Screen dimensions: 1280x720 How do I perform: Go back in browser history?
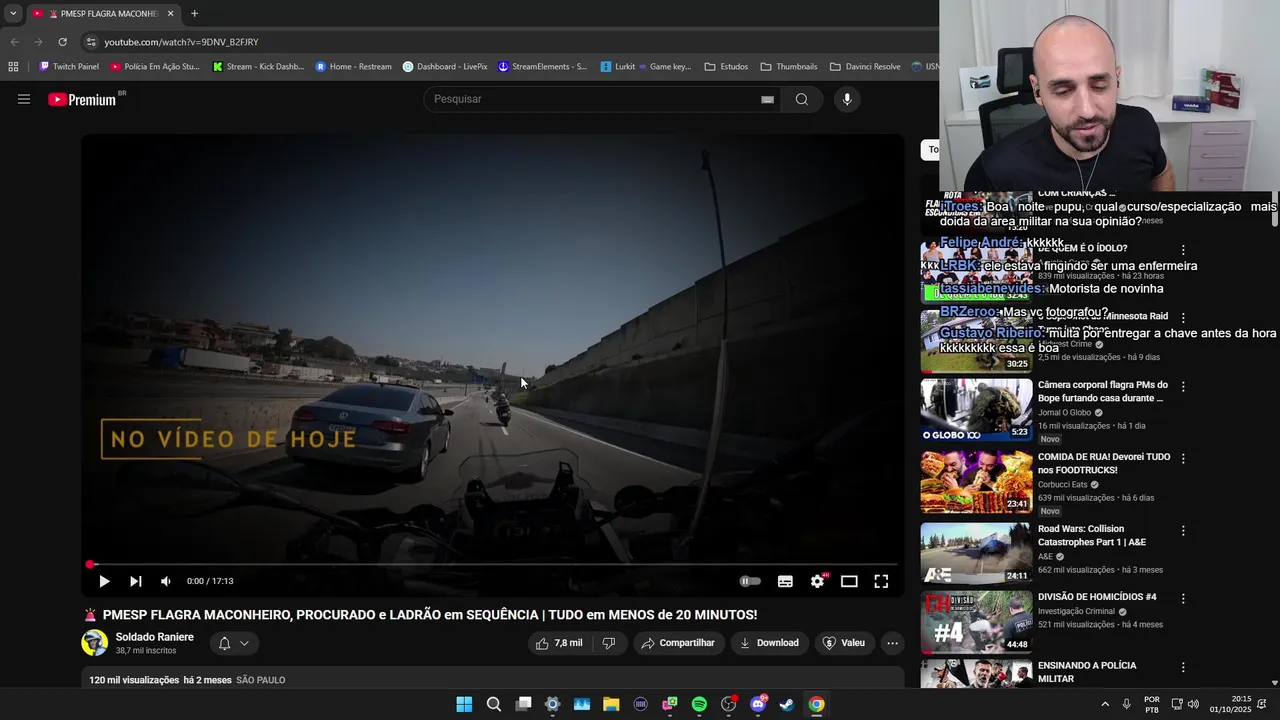click(x=14, y=42)
